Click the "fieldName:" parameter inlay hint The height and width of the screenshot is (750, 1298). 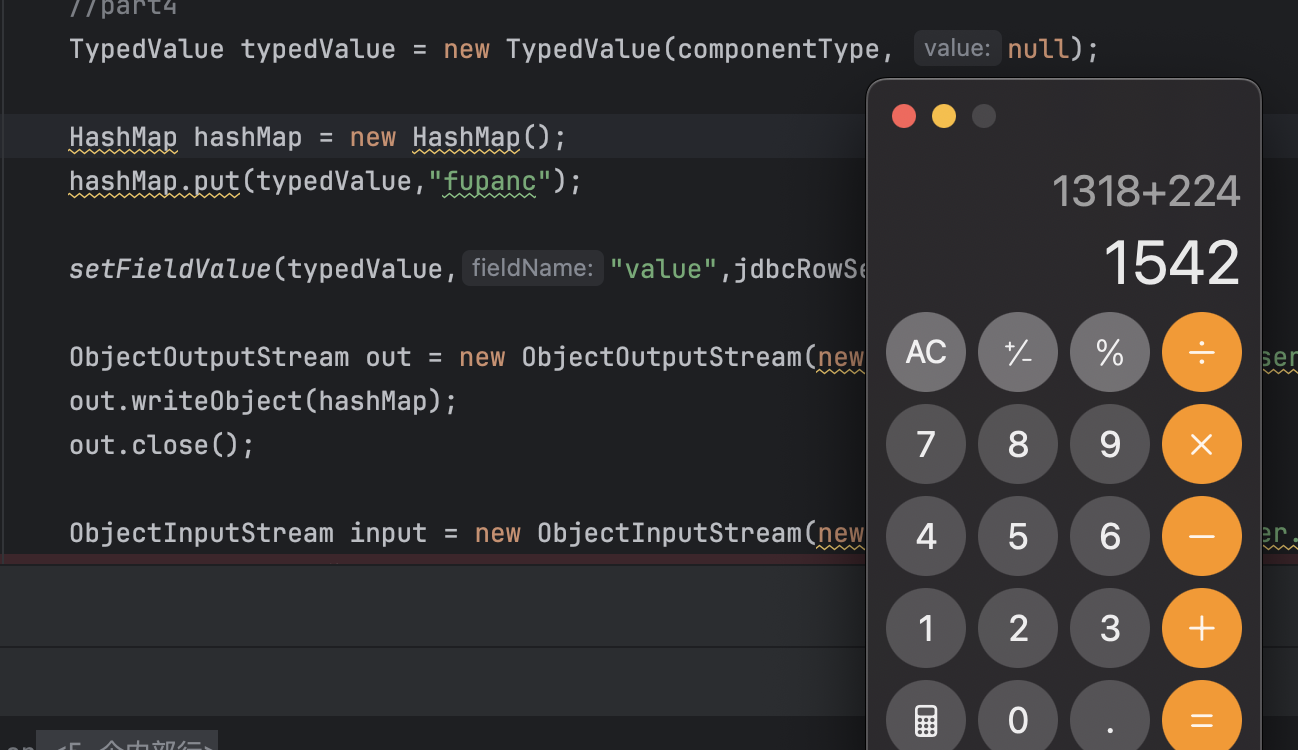533,268
